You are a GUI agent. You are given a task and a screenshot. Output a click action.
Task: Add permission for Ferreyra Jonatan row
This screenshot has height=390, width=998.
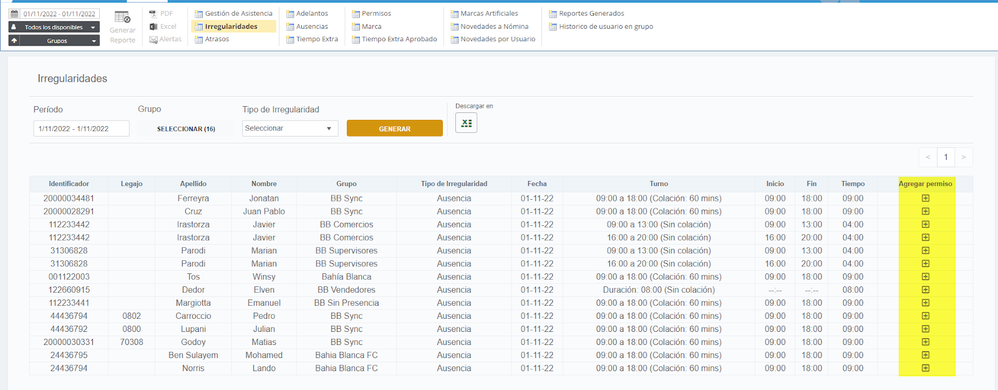coord(925,198)
